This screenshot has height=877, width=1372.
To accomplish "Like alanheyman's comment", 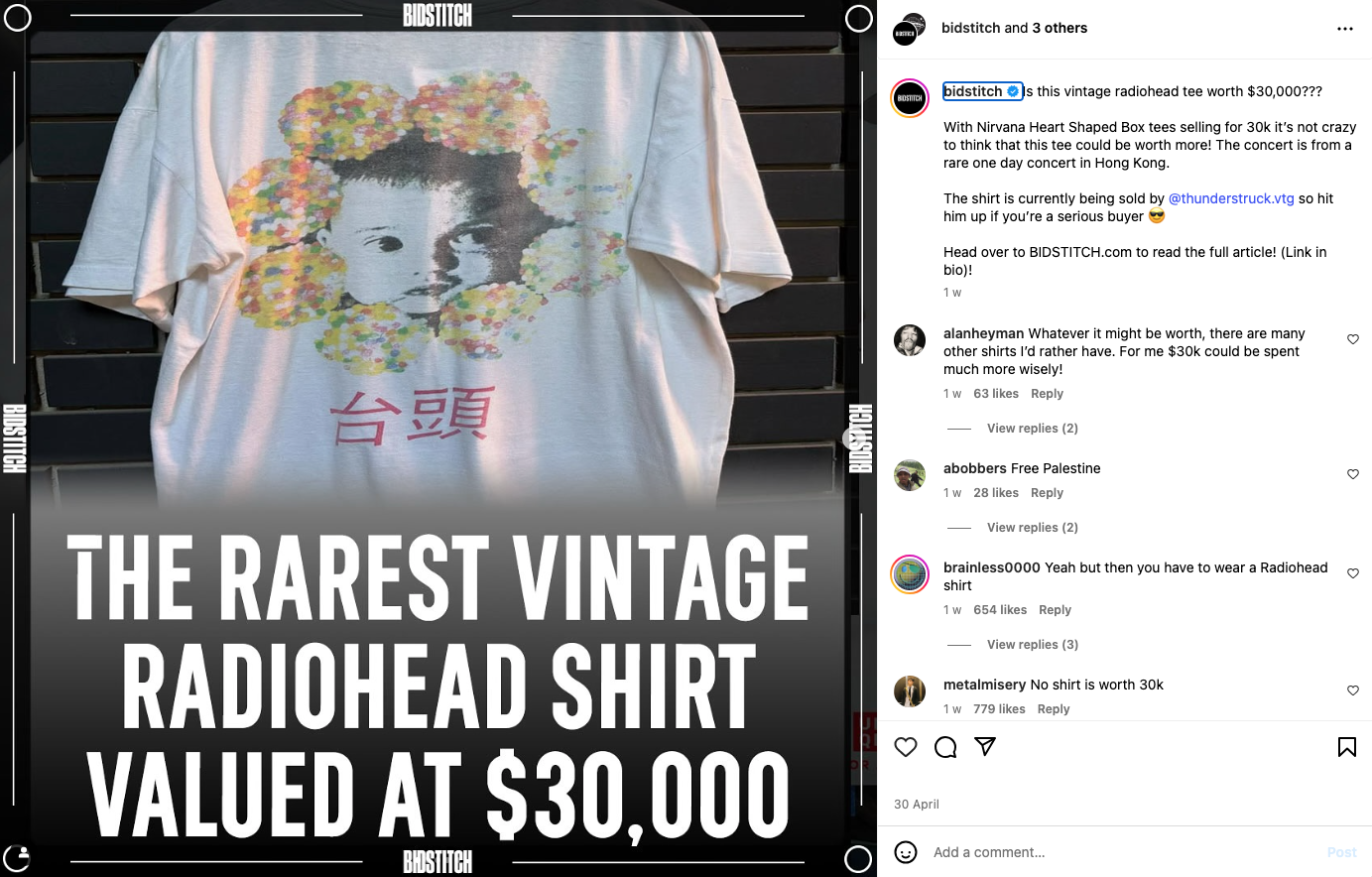I will pos(1353,339).
